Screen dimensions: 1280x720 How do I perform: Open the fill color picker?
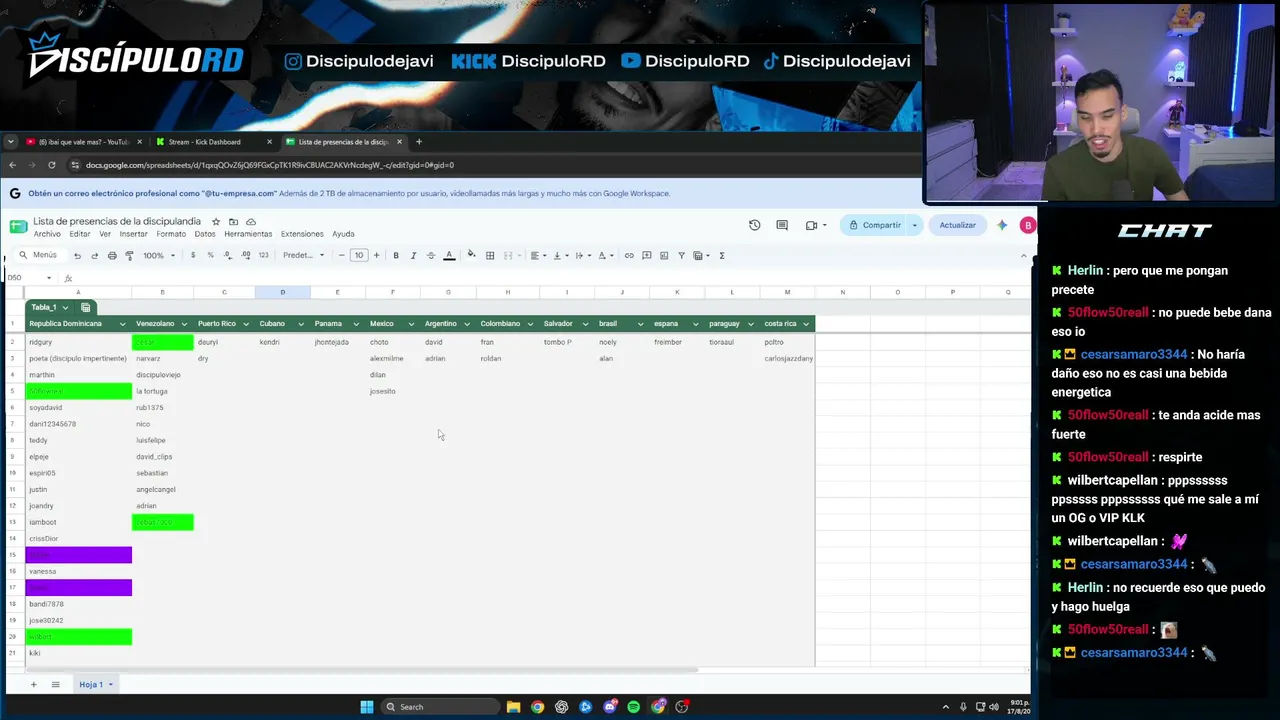(x=472, y=255)
